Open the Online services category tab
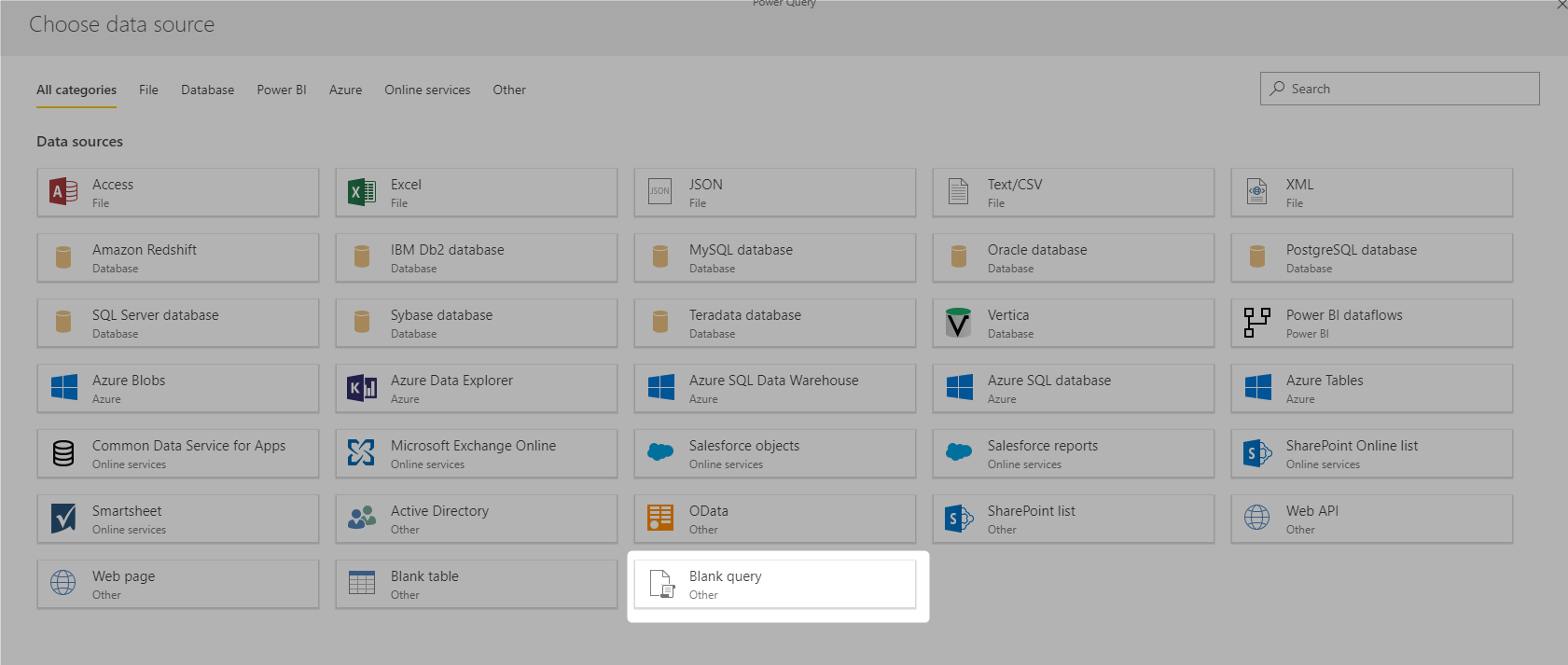Screen dimensions: 1568x665 coord(427,90)
